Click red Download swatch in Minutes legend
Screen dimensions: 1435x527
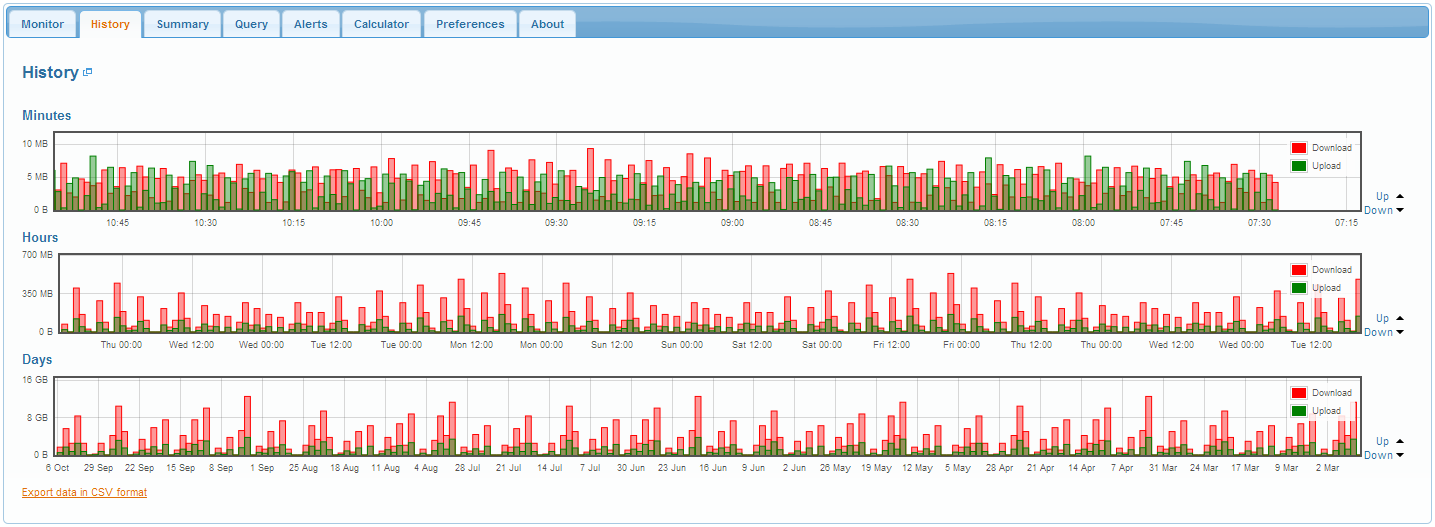(x=1299, y=148)
